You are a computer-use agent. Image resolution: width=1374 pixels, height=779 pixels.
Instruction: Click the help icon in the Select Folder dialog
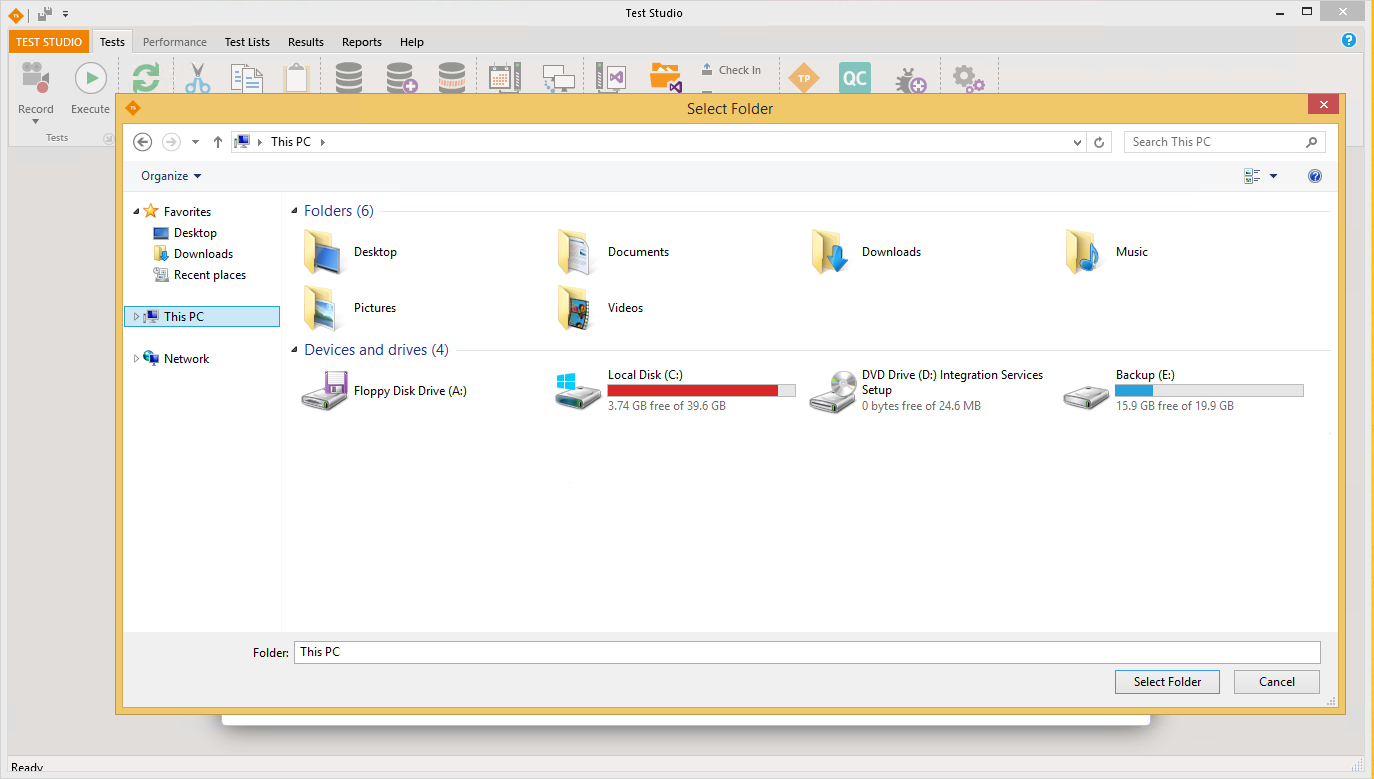pos(1315,176)
